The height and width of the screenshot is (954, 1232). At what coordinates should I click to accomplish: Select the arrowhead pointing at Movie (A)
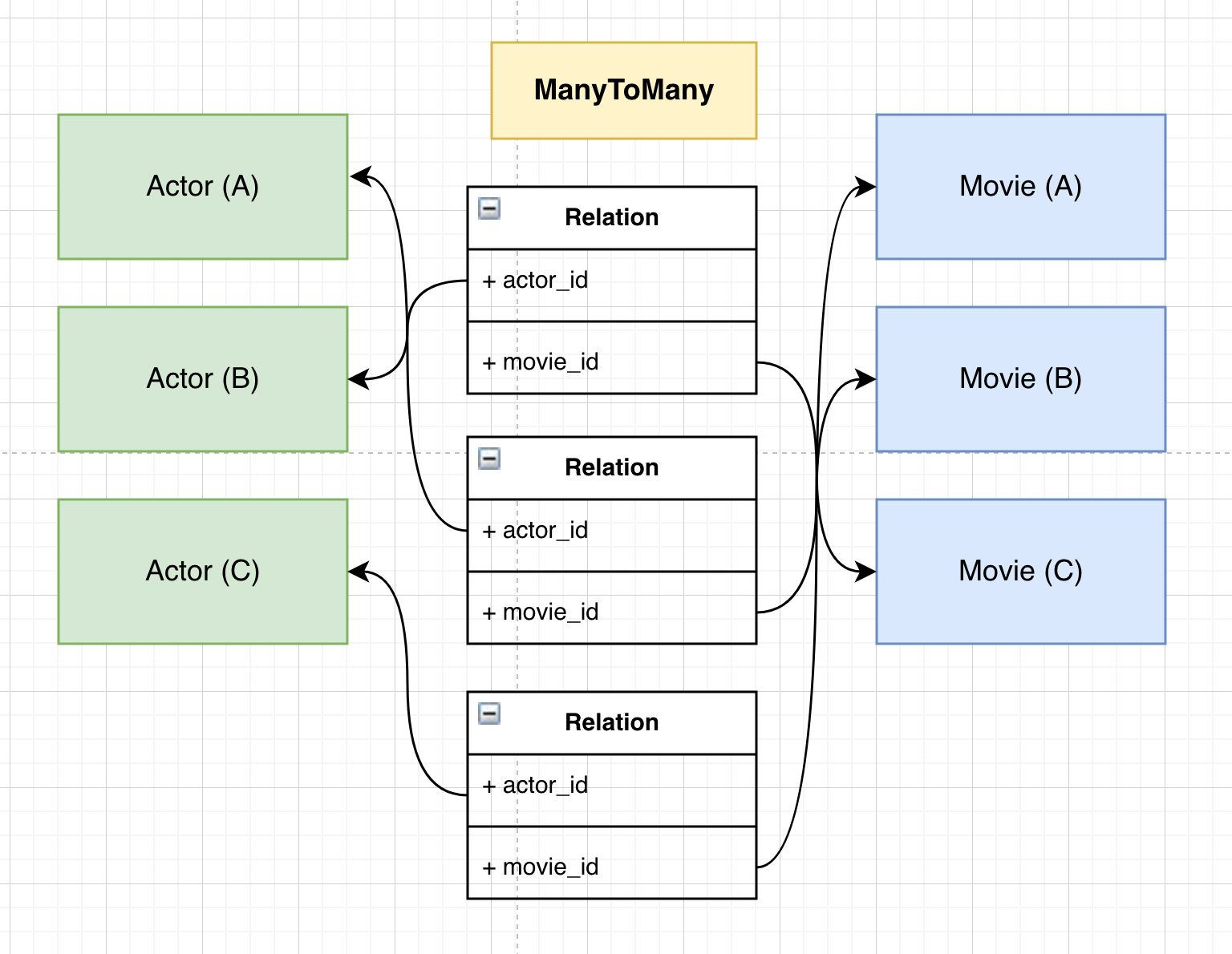point(865,187)
